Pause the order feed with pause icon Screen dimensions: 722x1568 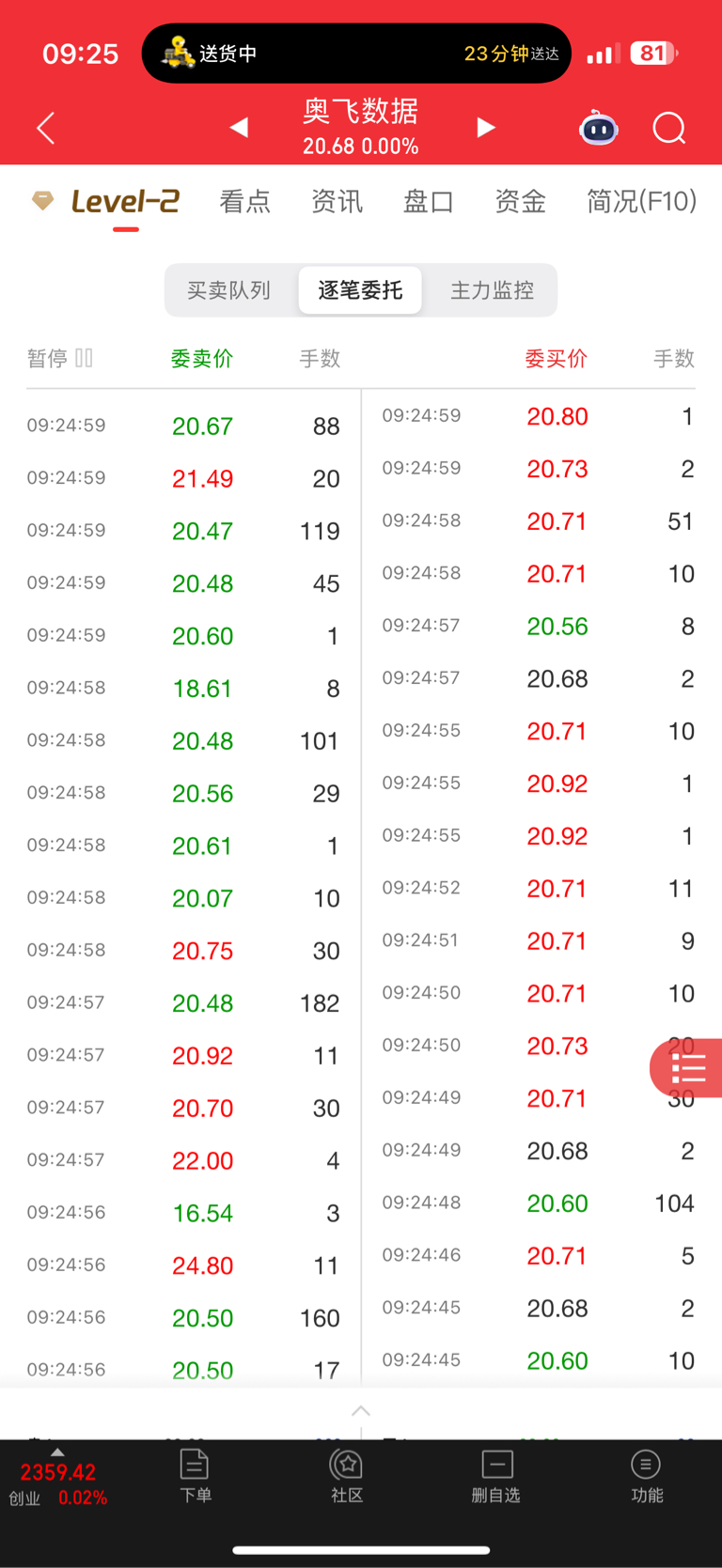pyautogui.click(x=84, y=358)
